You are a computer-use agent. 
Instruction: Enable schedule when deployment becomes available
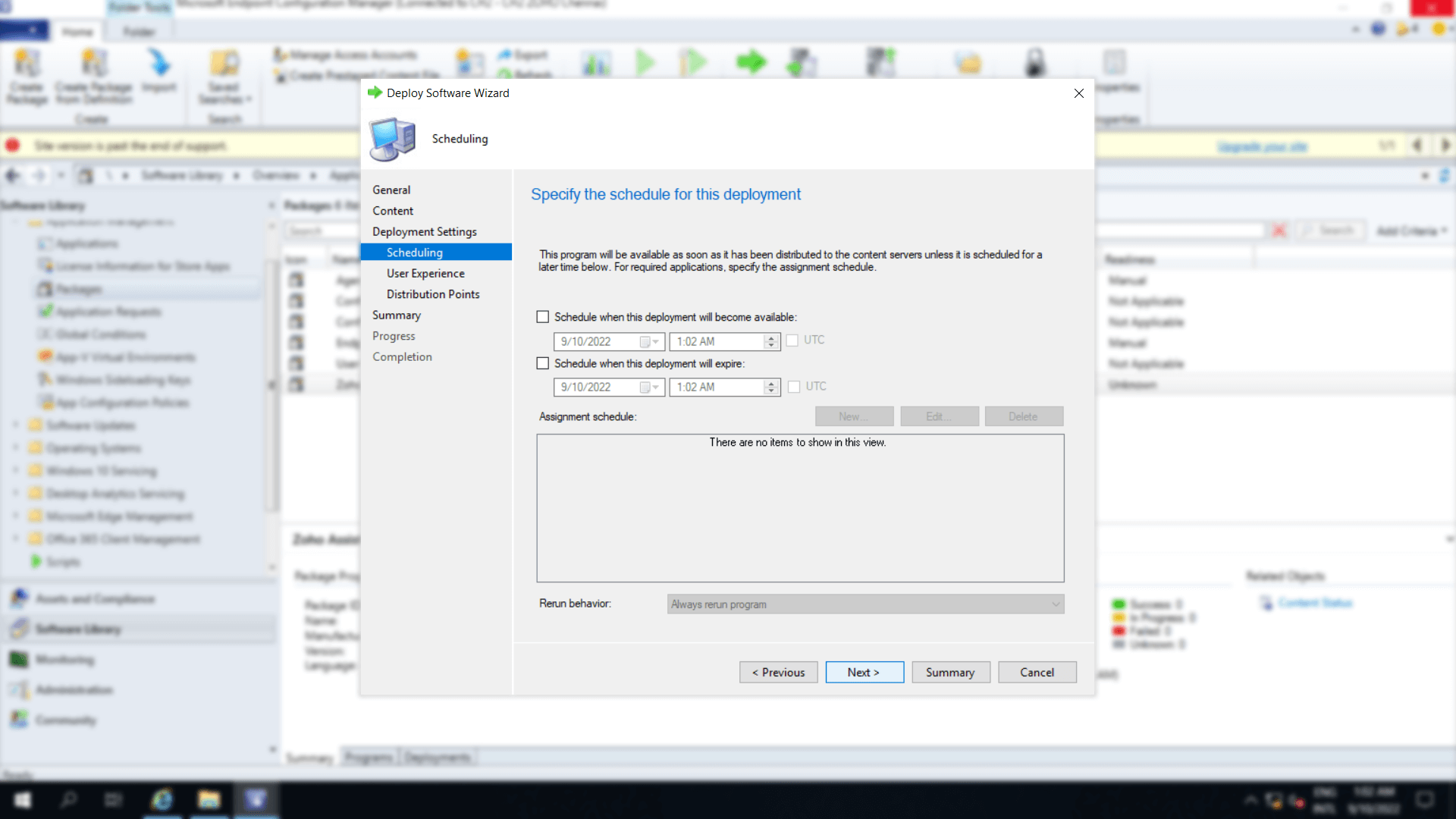tap(543, 316)
